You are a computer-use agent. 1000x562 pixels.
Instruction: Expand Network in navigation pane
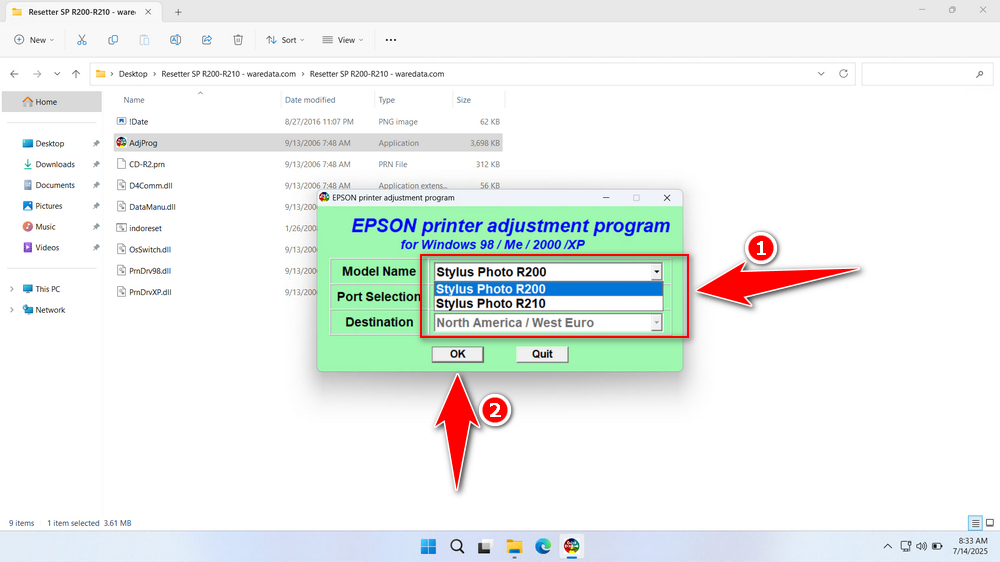point(11,310)
